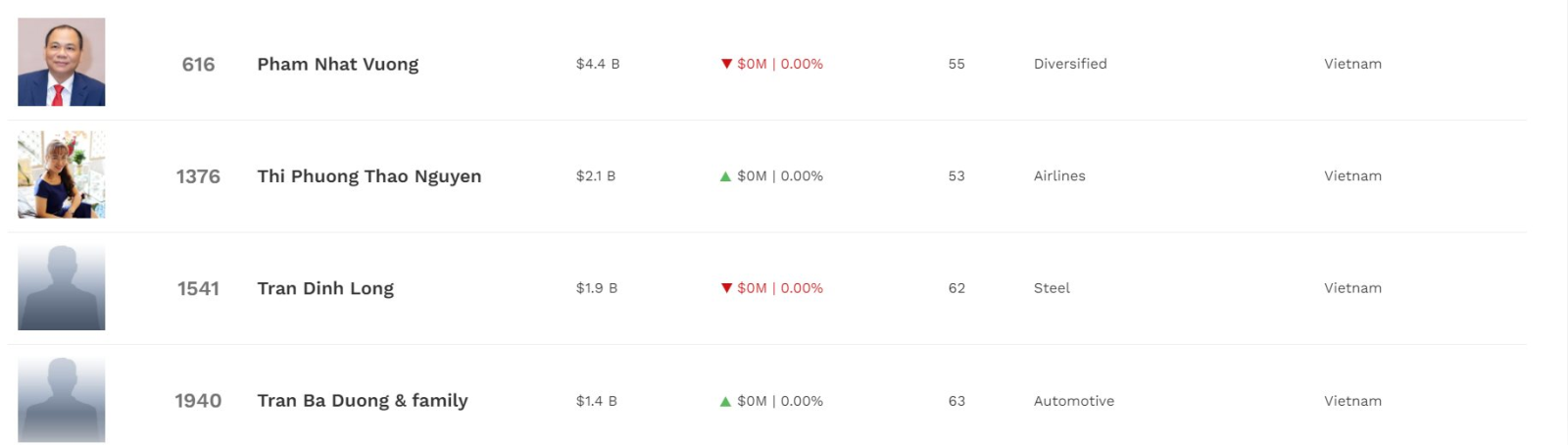Click rank number 1376

click(x=198, y=176)
